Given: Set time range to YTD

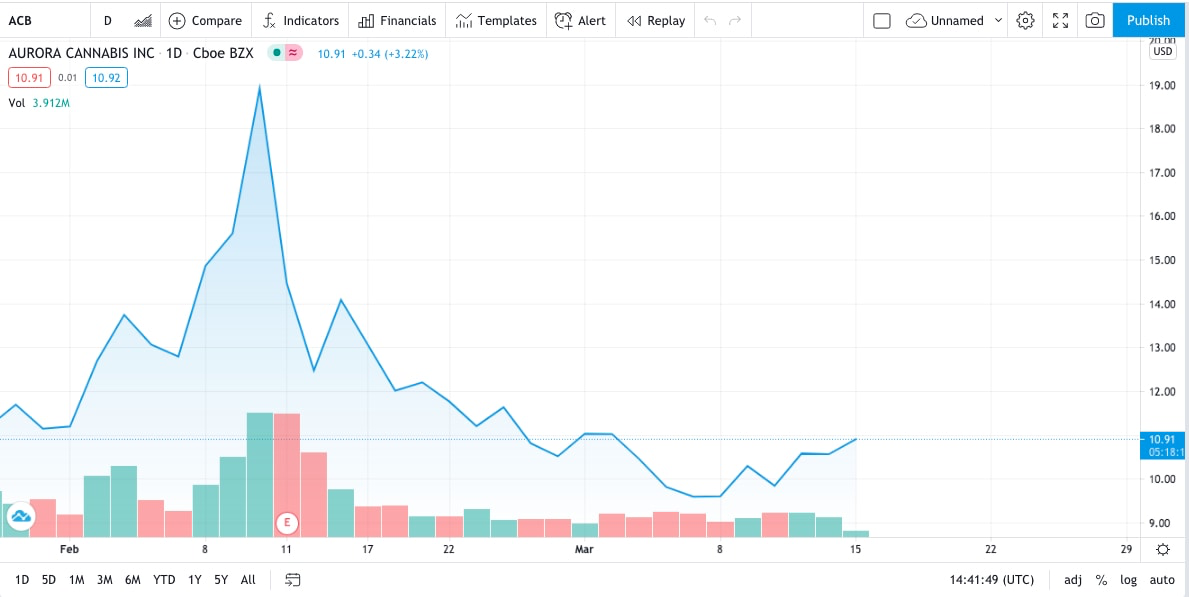Looking at the screenshot, I should (x=164, y=580).
